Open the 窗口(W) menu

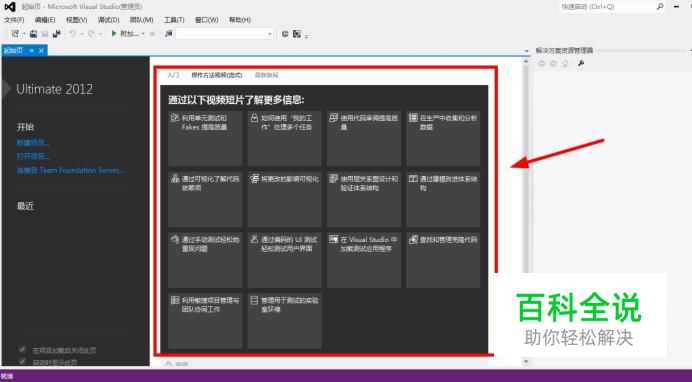click(207, 20)
